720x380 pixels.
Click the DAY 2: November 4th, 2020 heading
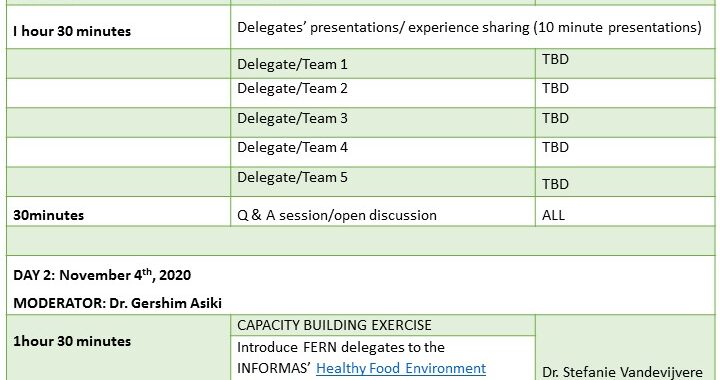click(102, 275)
